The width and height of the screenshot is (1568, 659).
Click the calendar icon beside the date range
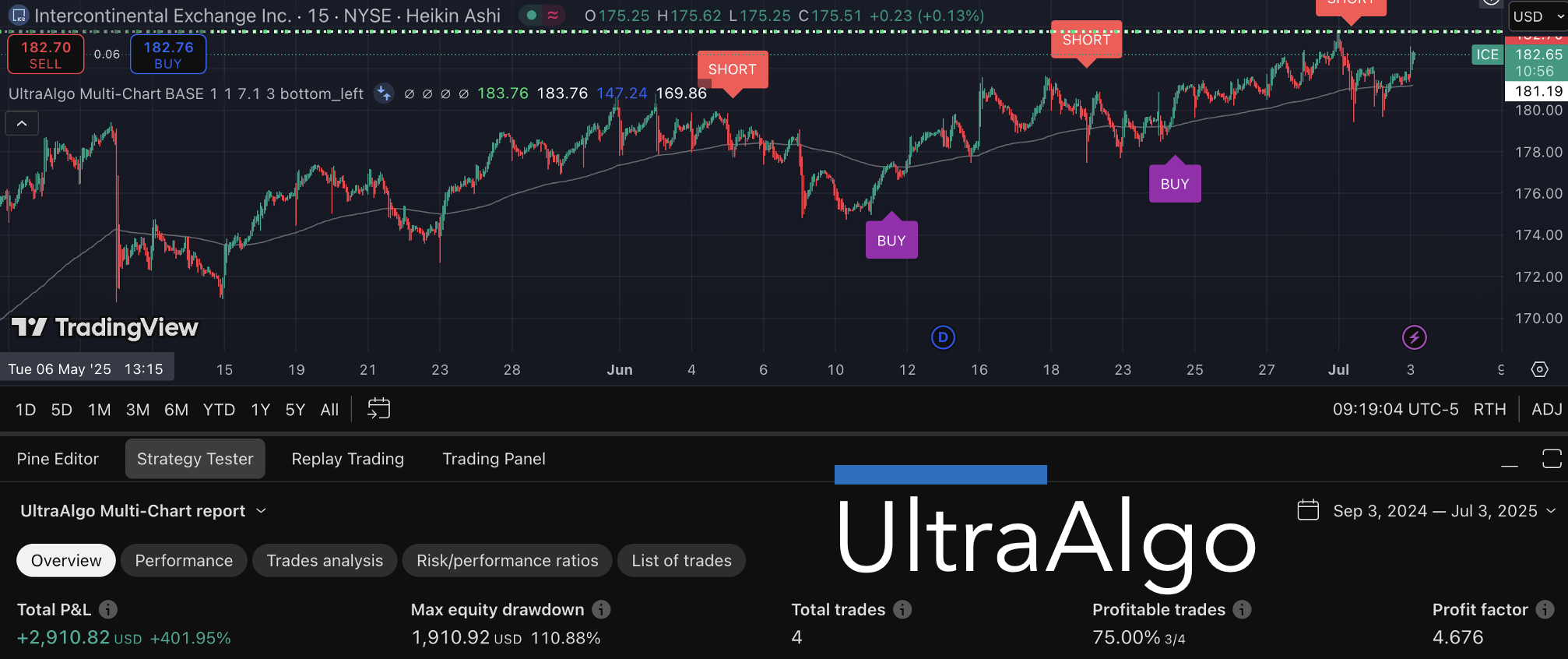coord(1308,510)
